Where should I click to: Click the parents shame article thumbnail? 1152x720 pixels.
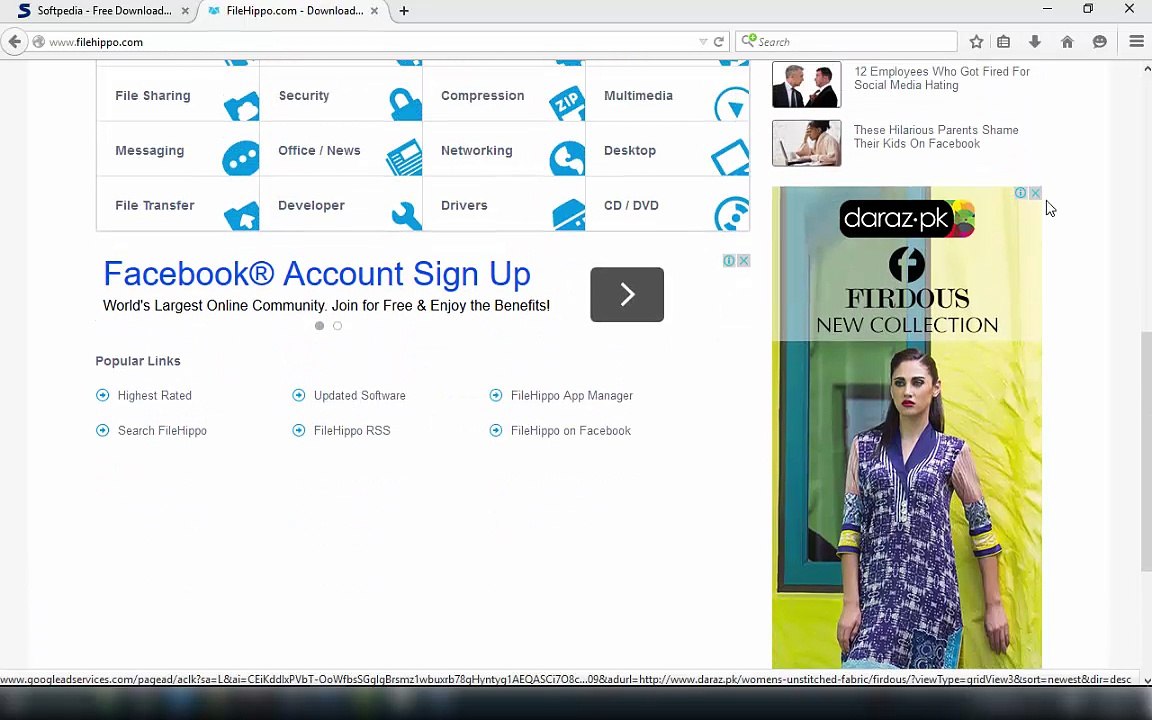807,143
